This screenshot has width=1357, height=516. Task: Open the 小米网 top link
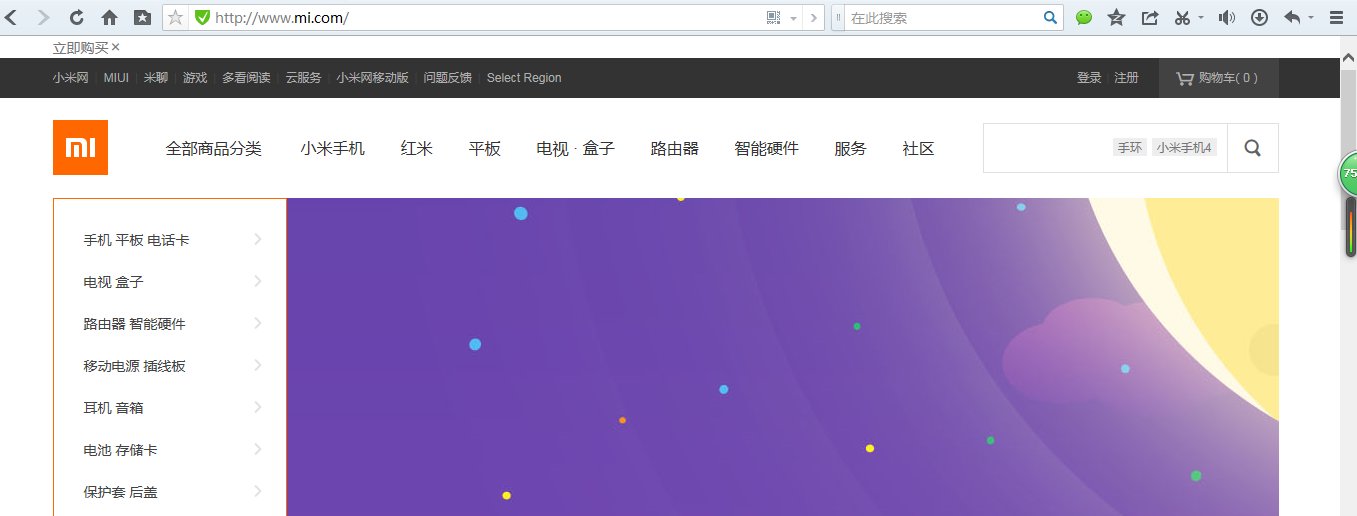(x=71, y=78)
